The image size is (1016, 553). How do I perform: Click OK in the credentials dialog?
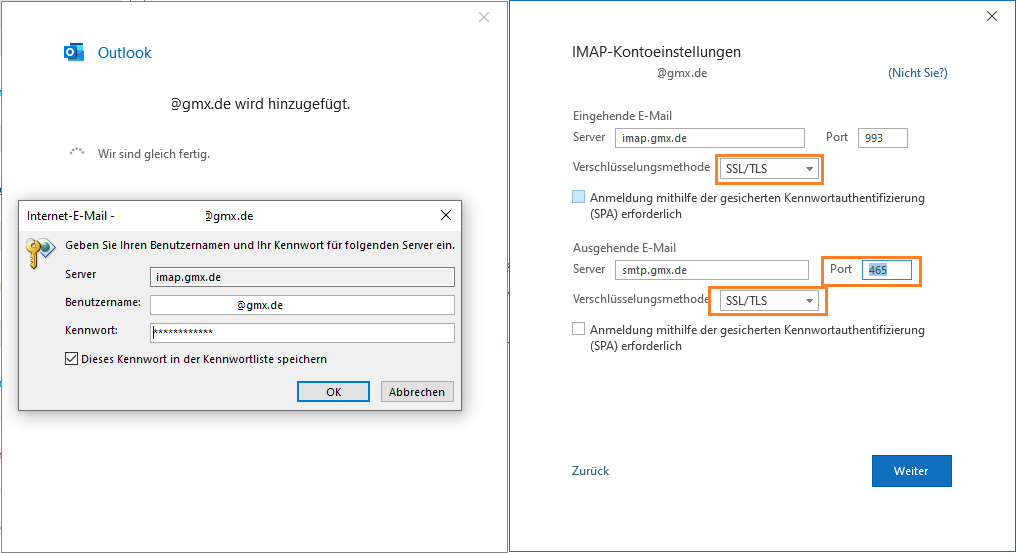coord(333,392)
